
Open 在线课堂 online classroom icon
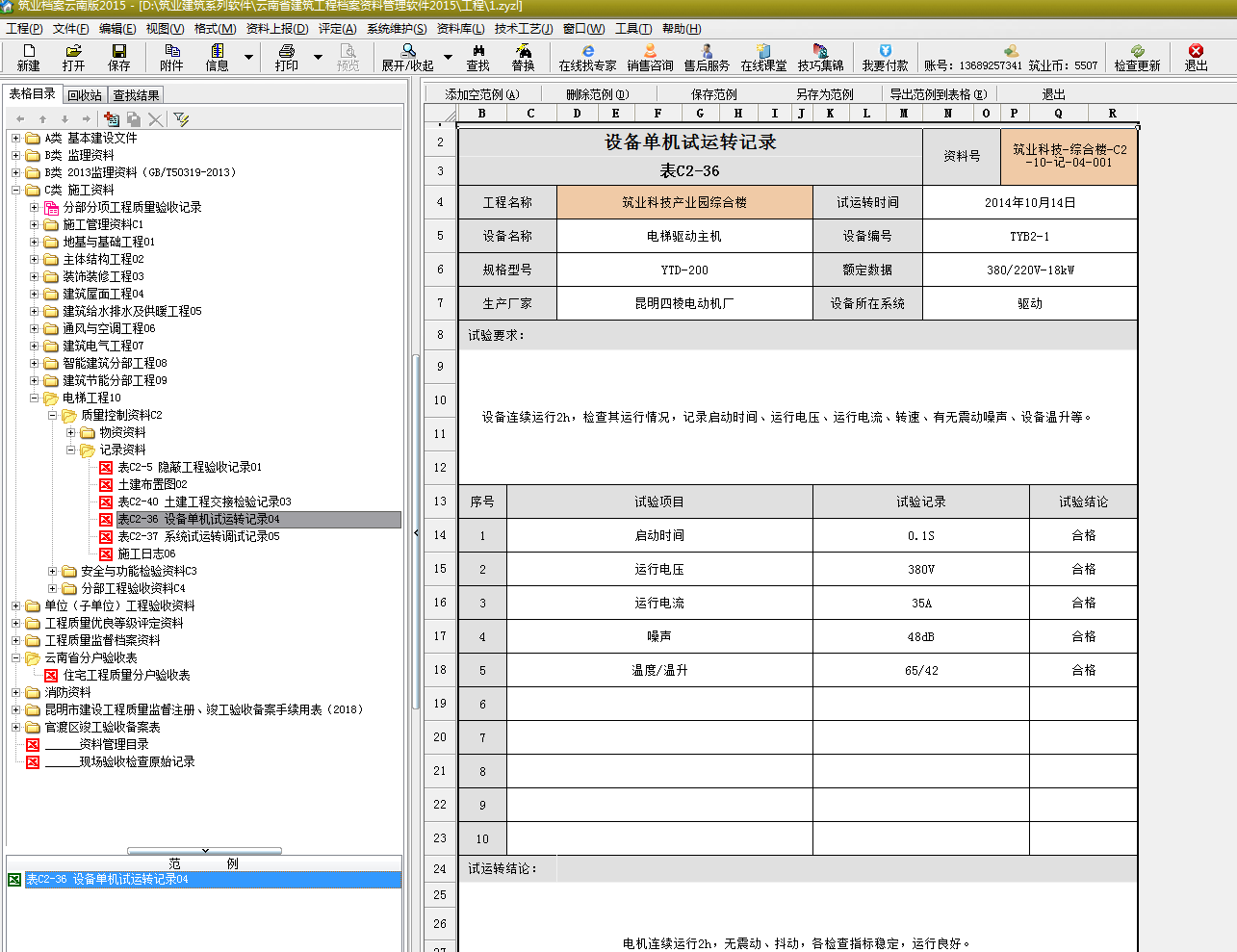tap(763, 57)
